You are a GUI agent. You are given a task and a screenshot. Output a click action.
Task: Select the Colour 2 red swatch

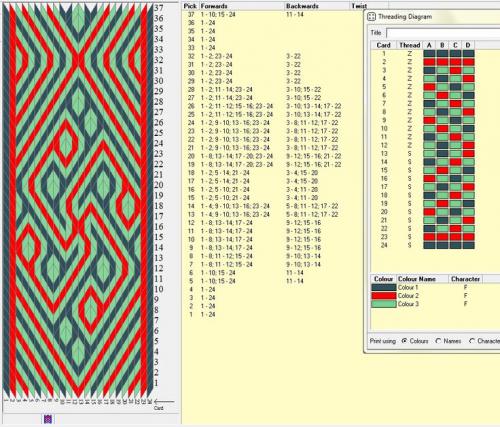(x=384, y=296)
